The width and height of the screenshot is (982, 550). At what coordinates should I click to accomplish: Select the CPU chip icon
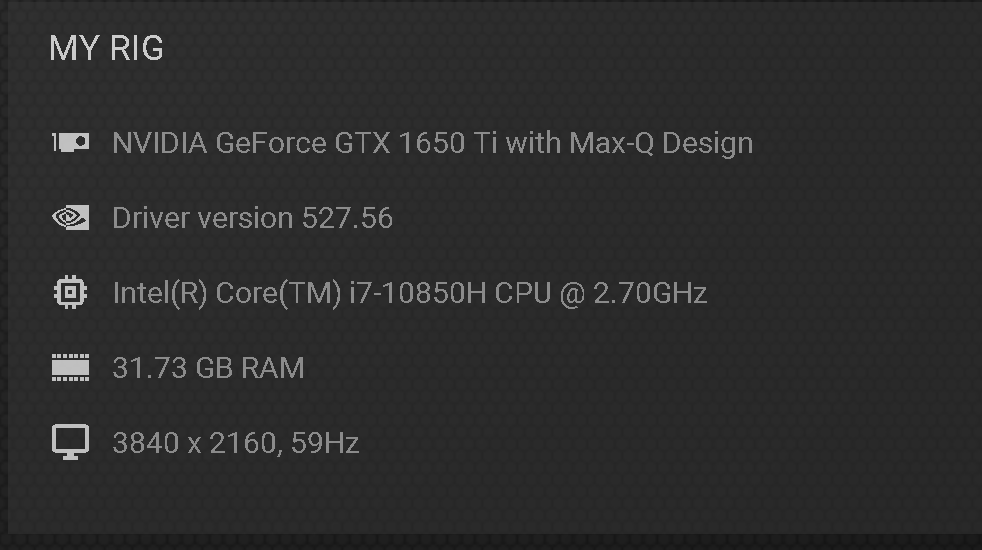(x=70, y=292)
